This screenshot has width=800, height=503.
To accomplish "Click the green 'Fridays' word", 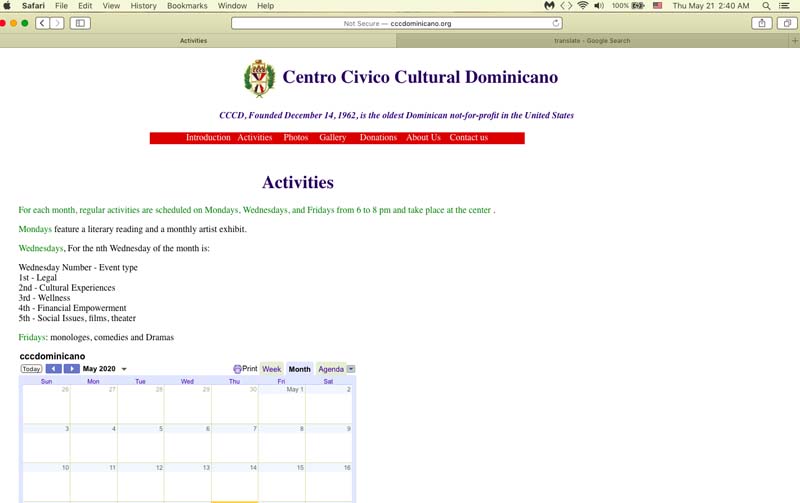I will click(33, 337).
